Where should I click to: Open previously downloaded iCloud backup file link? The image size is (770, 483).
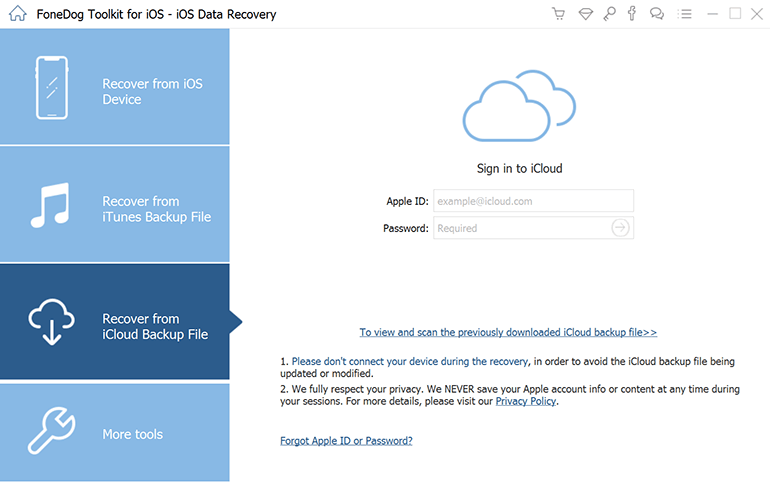(508, 332)
